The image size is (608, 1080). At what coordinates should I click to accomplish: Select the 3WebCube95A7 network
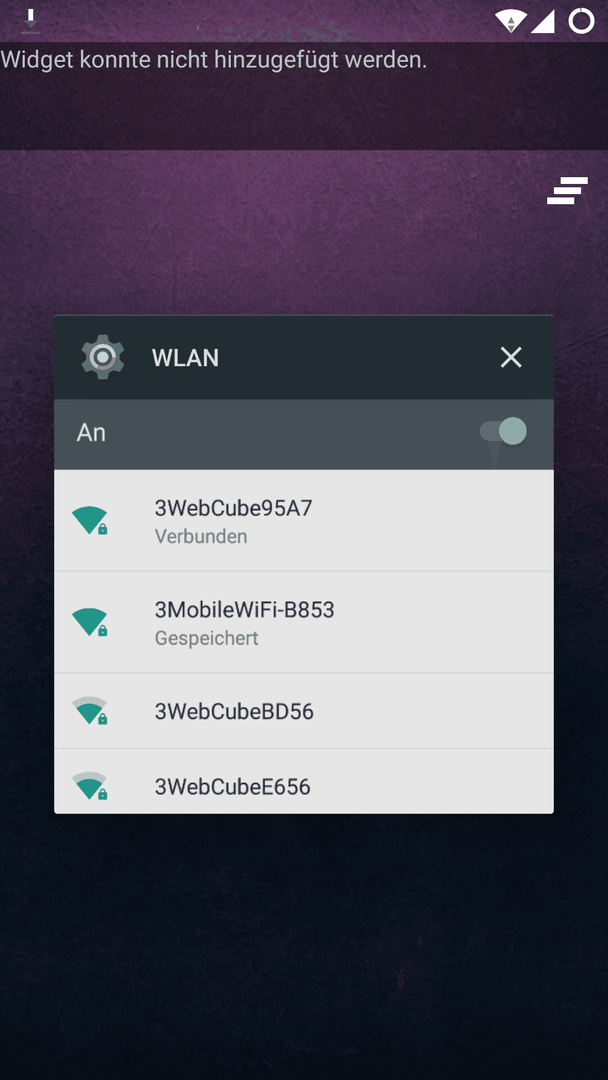pos(304,521)
